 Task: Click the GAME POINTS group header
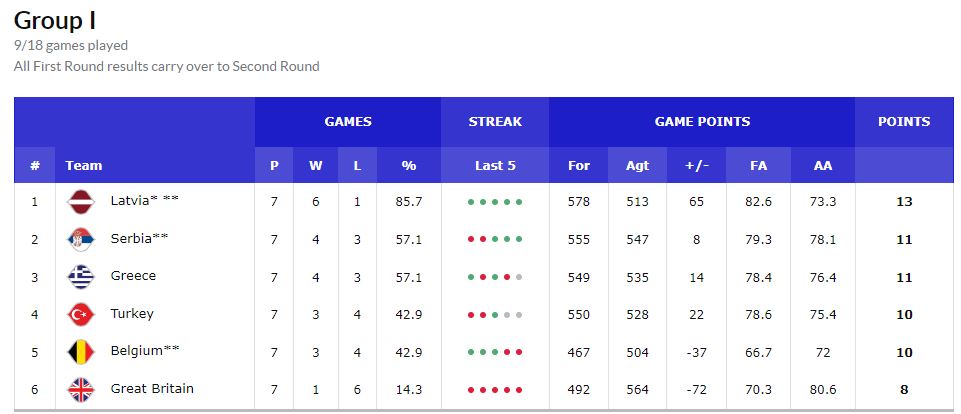(x=702, y=122)
